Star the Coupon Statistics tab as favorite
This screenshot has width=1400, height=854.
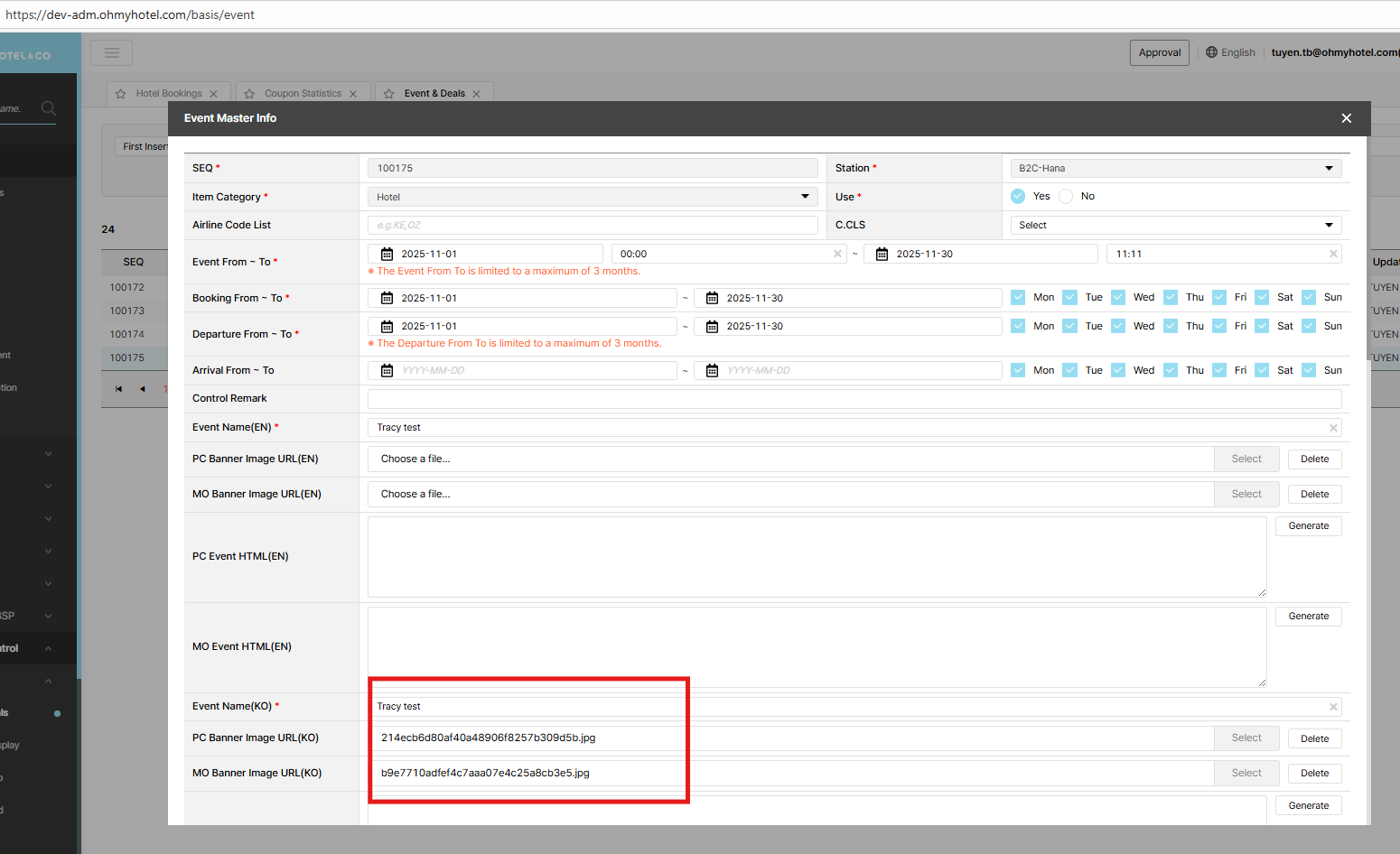249,94
